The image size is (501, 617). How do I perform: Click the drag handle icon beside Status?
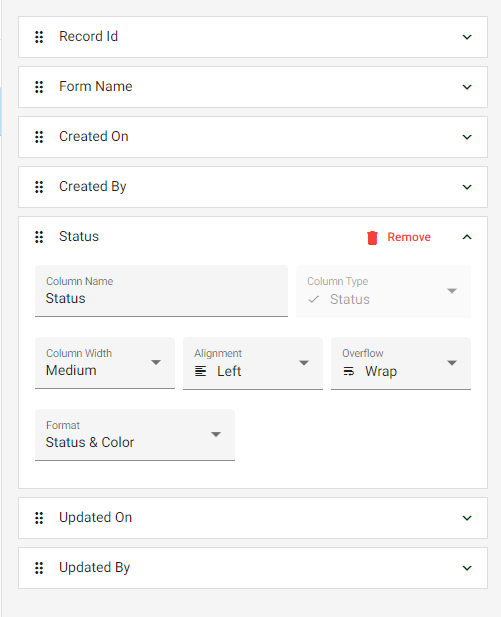click(x=39, y=237)
